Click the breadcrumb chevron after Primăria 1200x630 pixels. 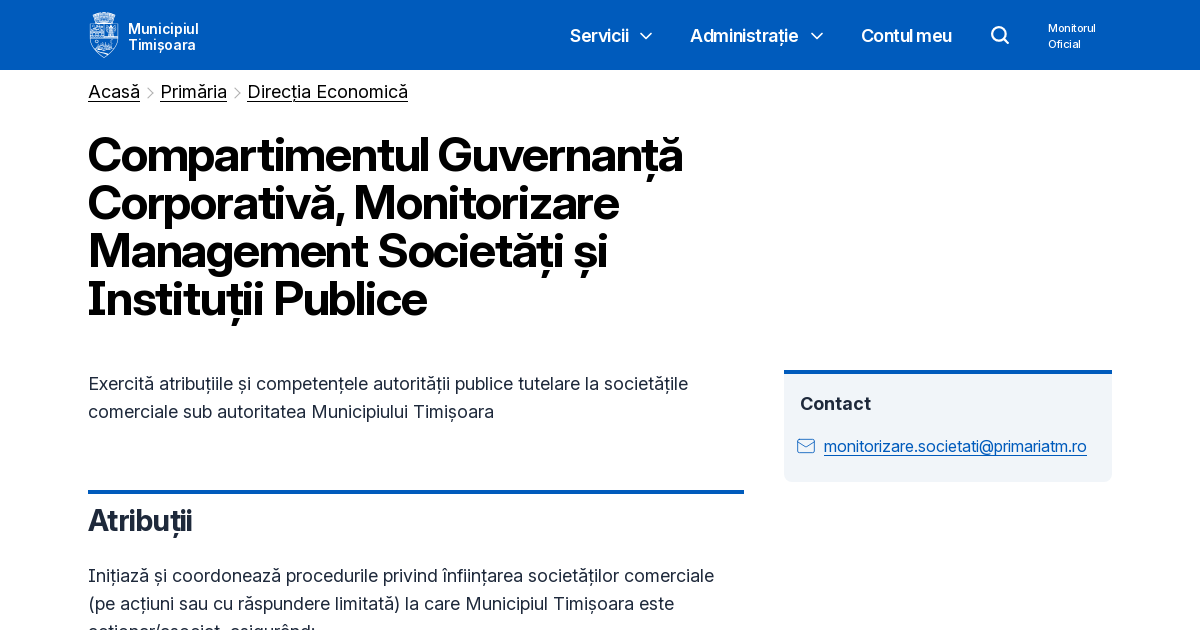pos(237,92)
